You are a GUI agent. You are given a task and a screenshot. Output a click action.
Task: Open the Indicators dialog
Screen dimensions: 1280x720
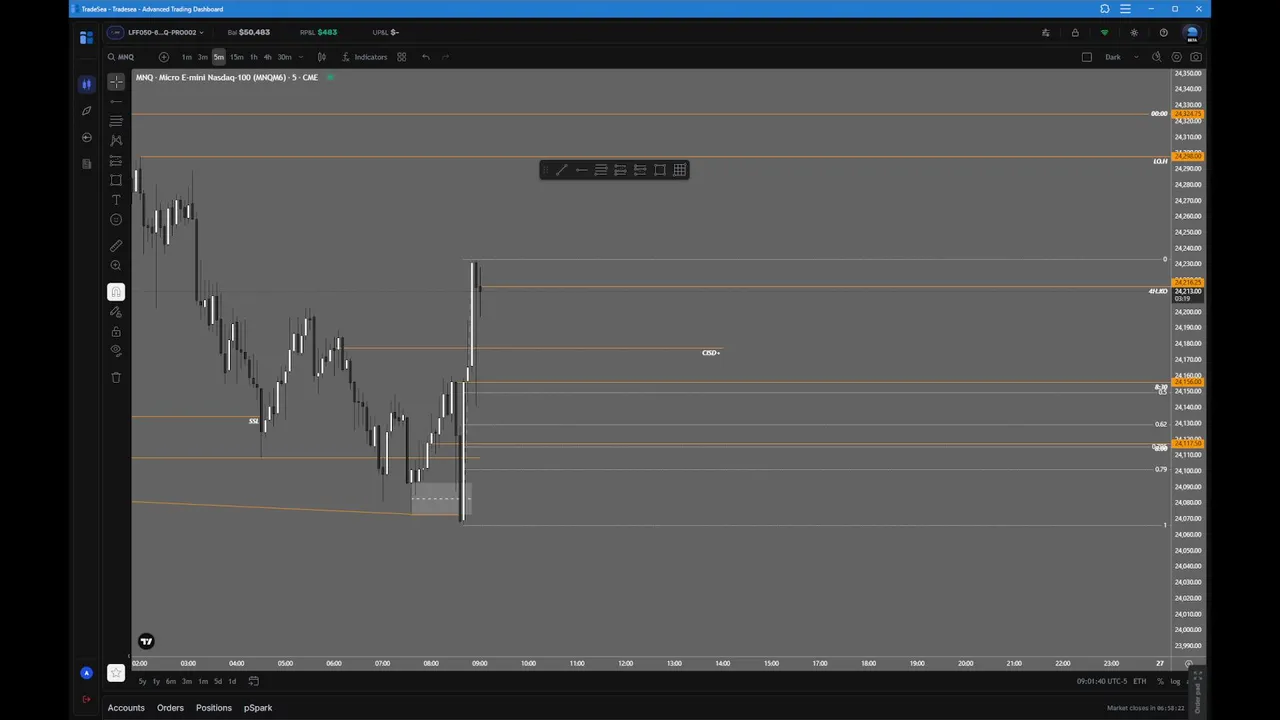tap(365, 57)
